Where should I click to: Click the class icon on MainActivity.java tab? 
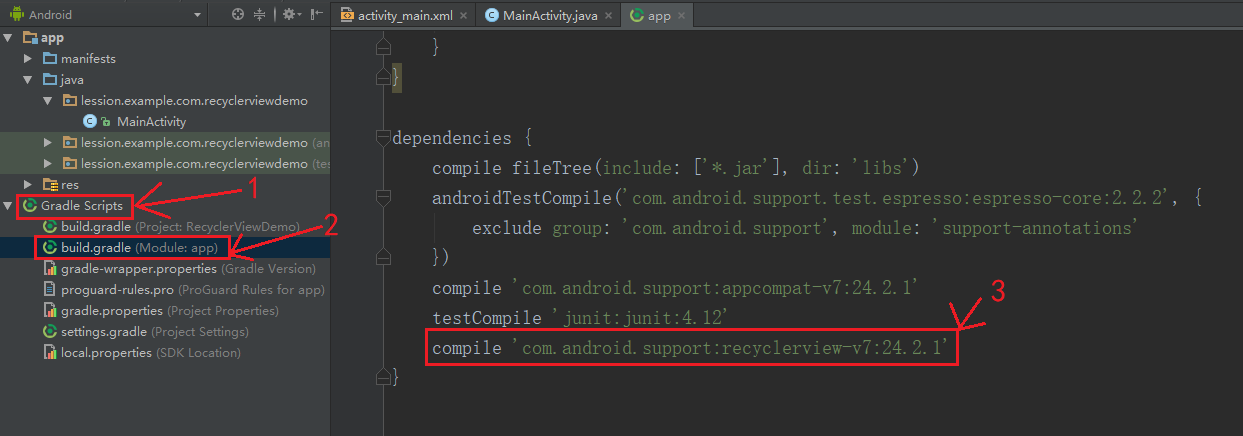(492, 16)
